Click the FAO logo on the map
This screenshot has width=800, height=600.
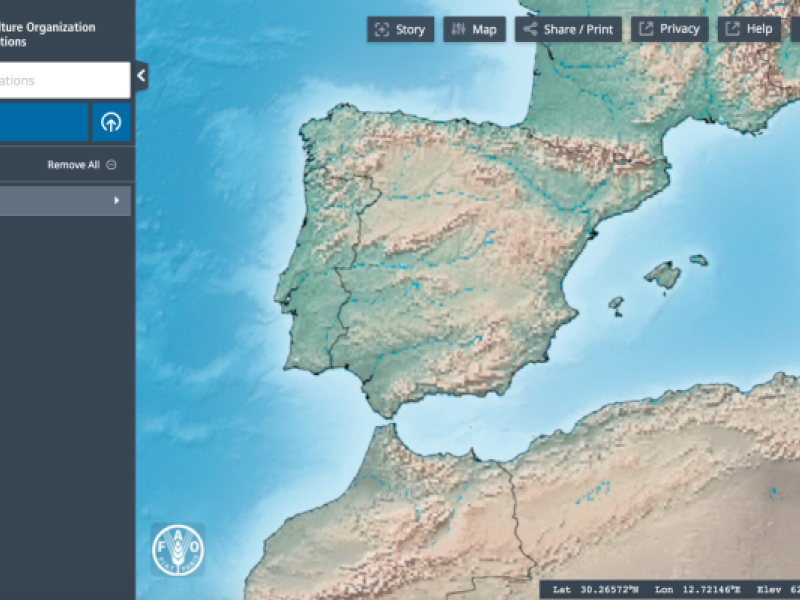(178, 549)
